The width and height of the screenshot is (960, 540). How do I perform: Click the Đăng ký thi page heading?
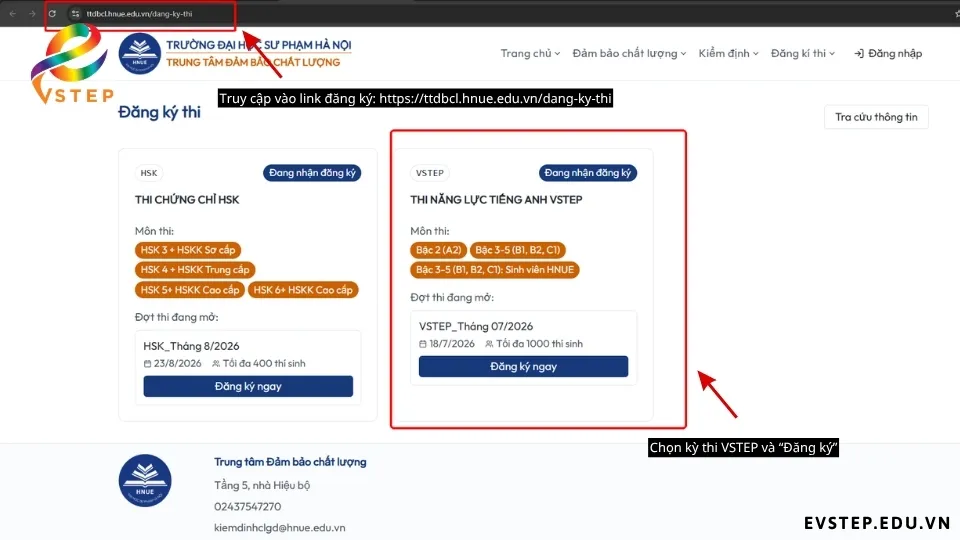159,113
